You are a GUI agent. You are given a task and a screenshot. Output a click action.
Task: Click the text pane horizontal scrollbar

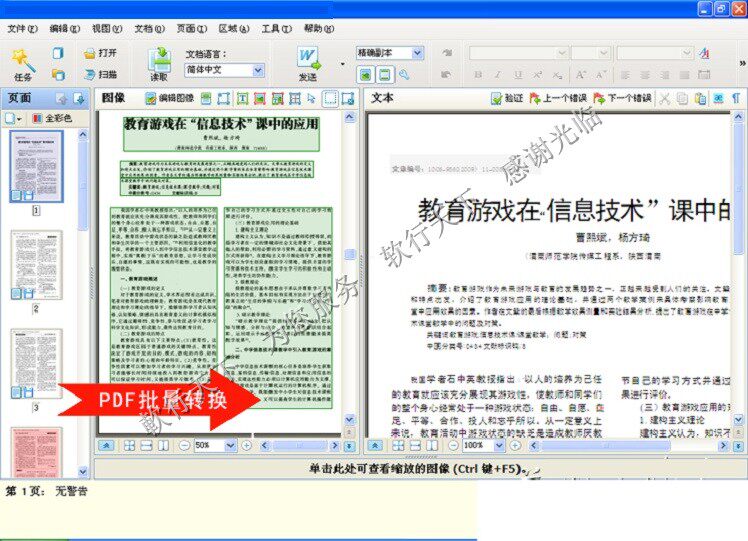pyautogui.click(x=629, y=446)
